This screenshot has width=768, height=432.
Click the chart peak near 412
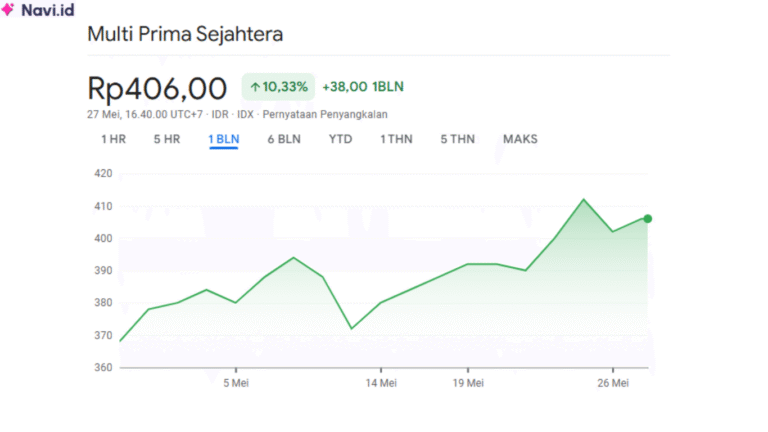583,199
